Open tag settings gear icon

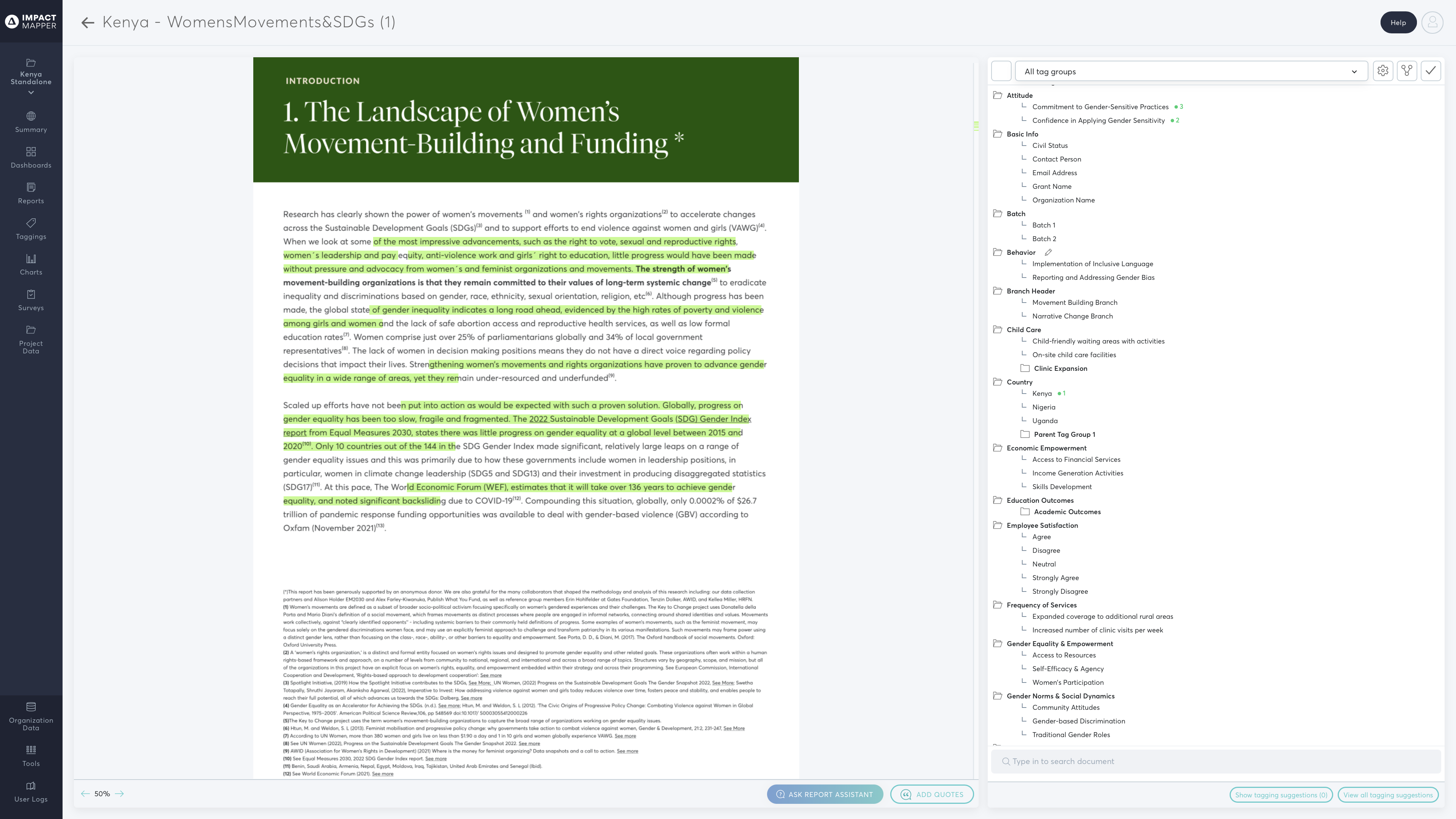point(1382,71)
